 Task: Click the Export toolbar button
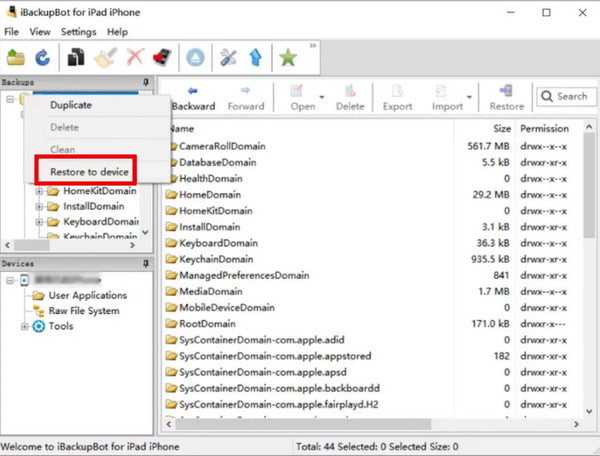[398, 98]
